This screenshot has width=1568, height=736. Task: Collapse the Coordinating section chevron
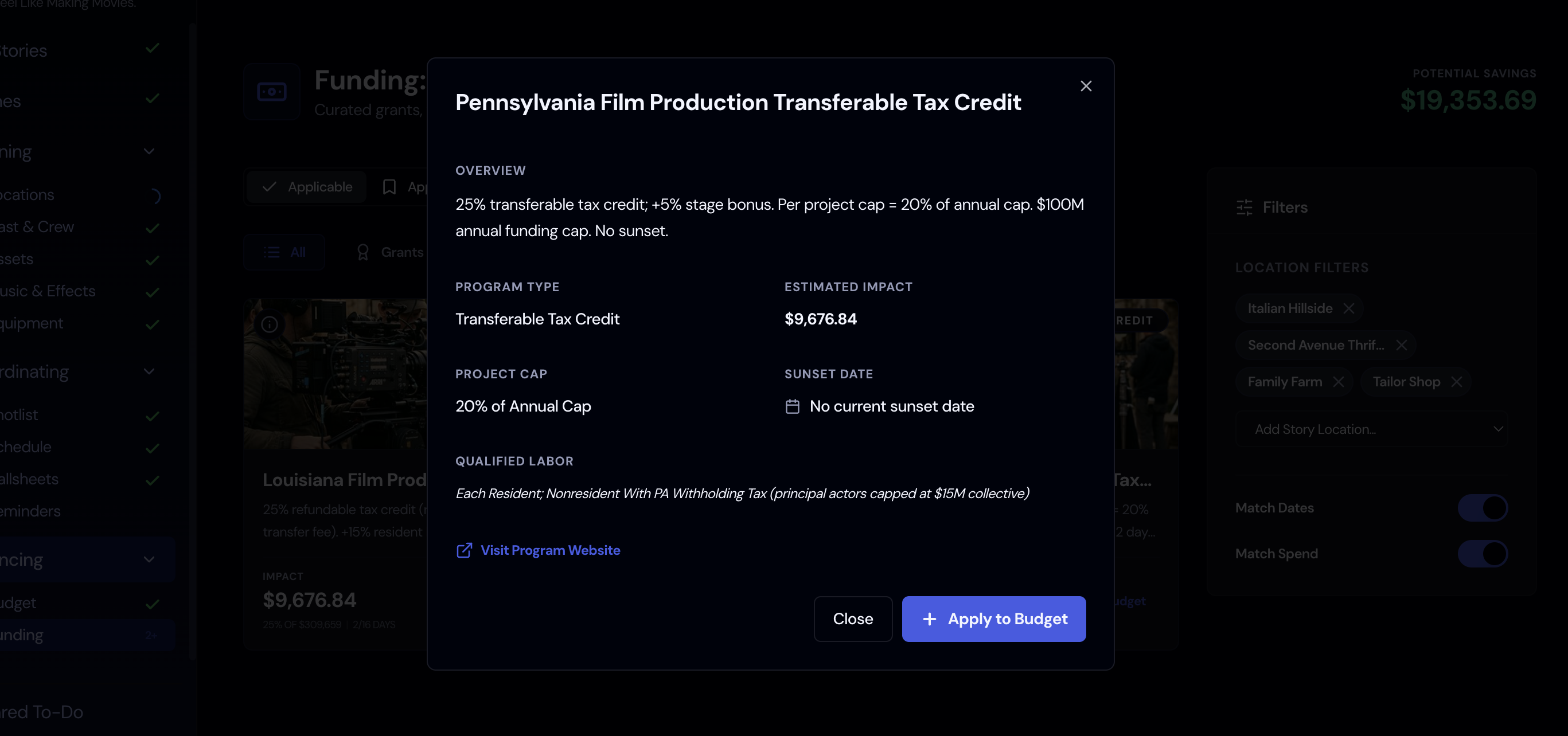pos(150,371)
